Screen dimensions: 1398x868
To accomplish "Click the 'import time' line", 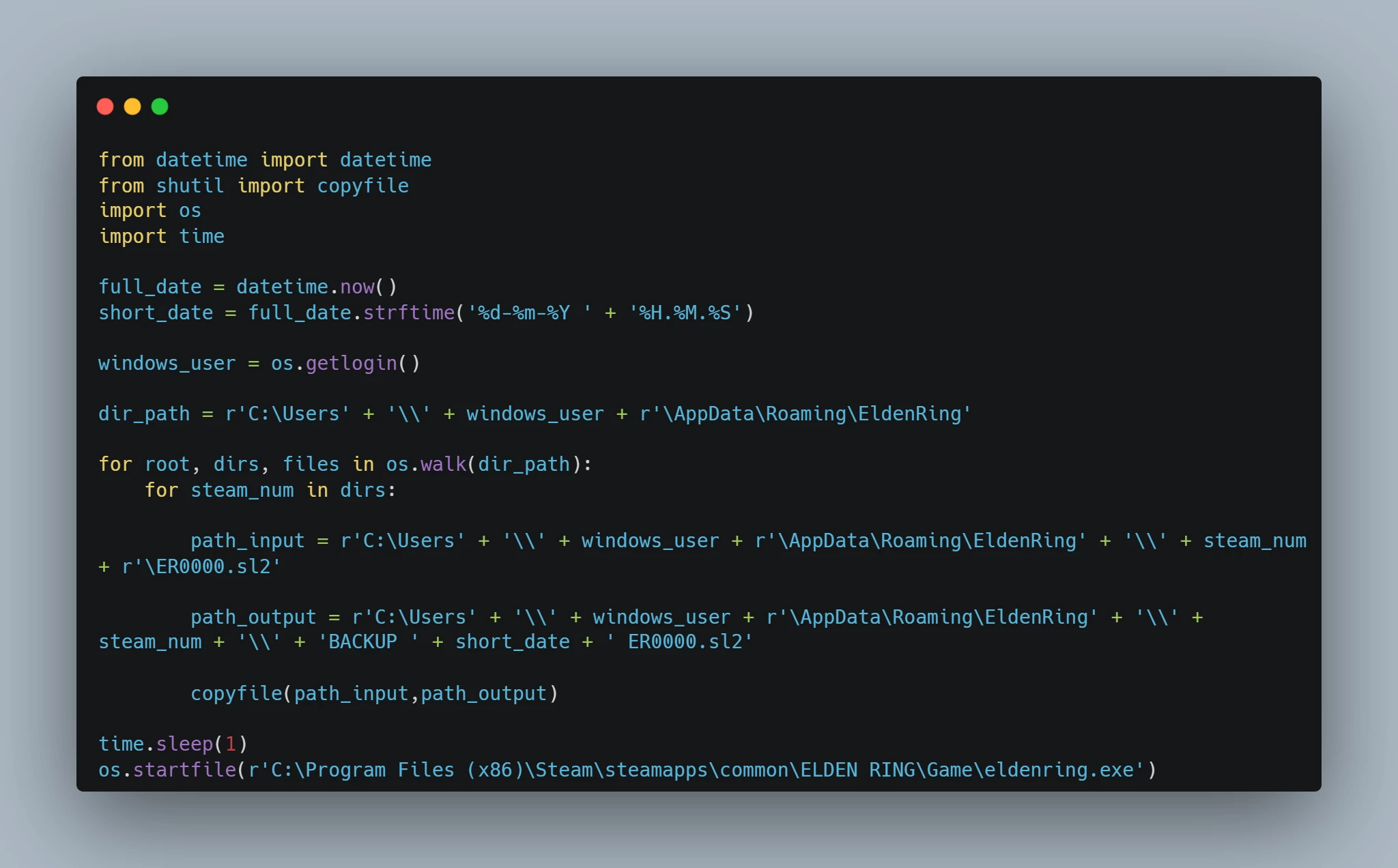I will tap(162, 236).
